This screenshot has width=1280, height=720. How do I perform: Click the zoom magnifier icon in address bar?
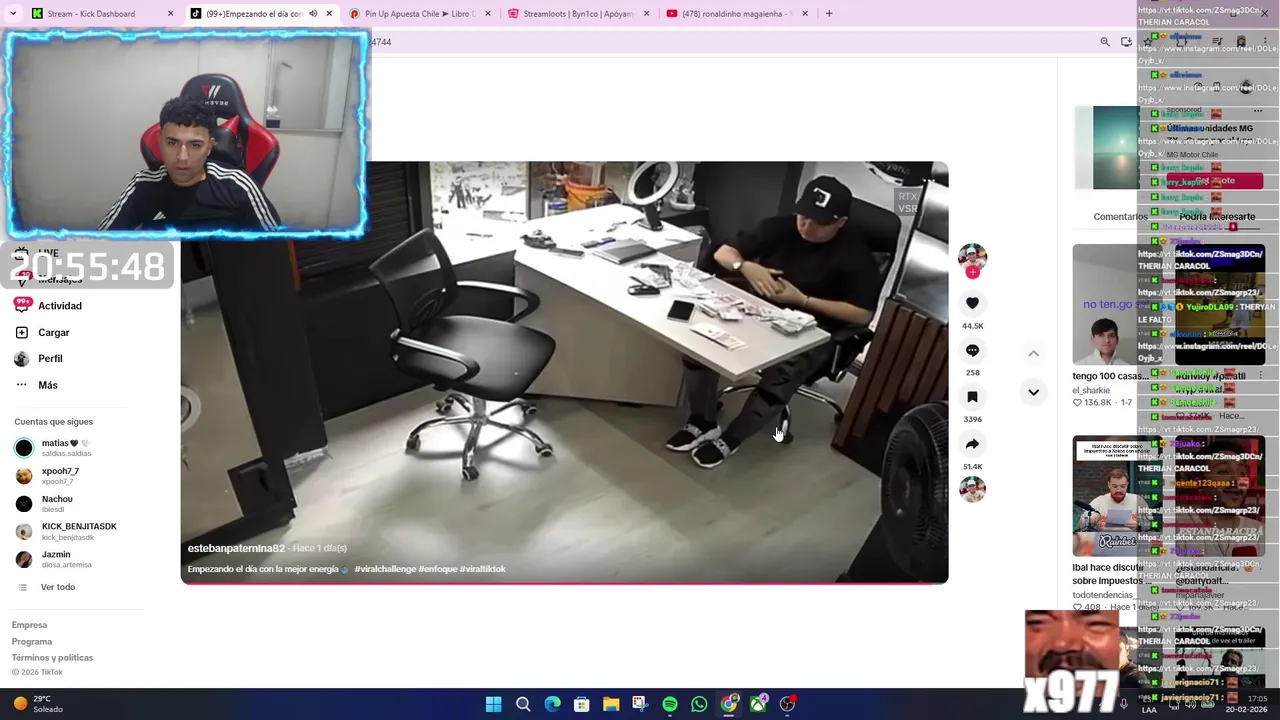click(x=1105, y=42)
